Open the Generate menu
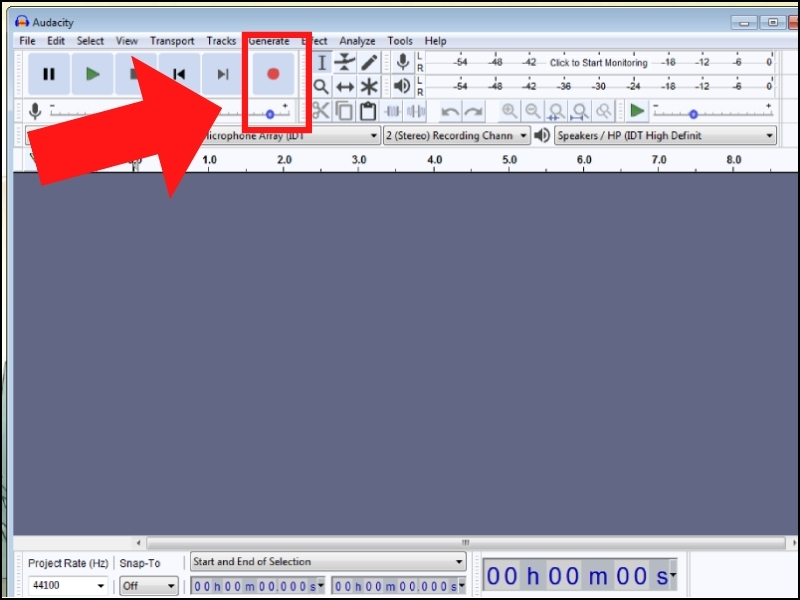The image size is (800, 600). point(272,41)
